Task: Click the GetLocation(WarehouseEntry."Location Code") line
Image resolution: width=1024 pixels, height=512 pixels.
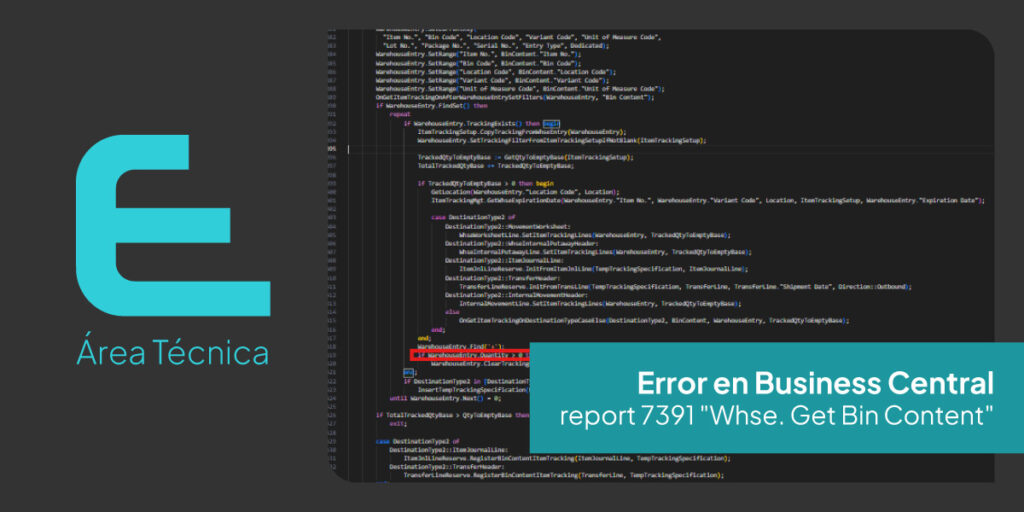Action: (524, 191)
